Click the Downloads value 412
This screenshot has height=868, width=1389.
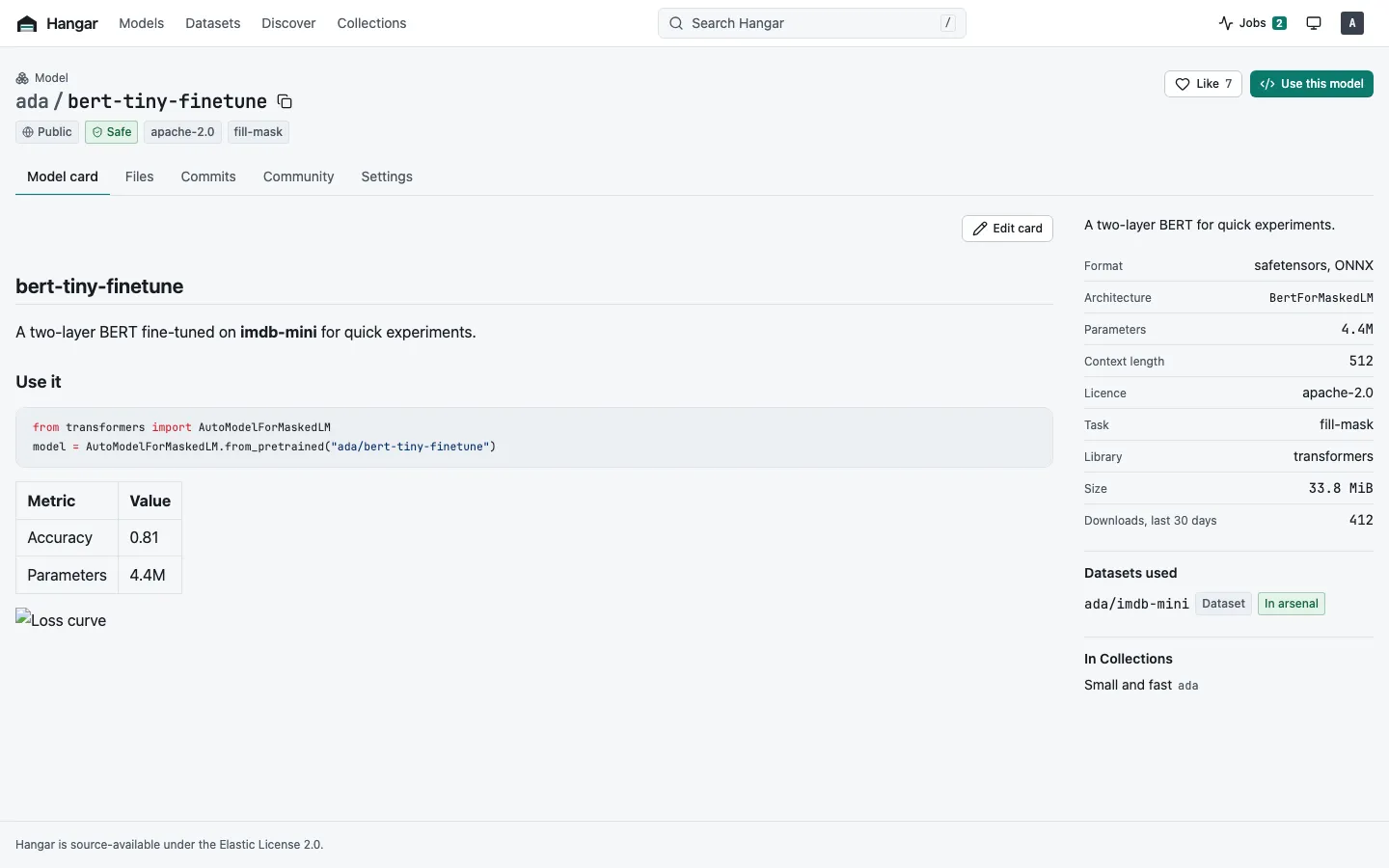pyautogui.click(x=1361, y=520)
